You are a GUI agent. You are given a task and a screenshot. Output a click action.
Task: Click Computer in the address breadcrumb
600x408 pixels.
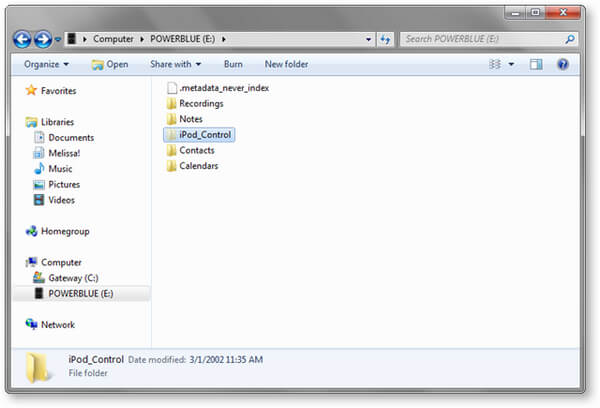point(113,39)
